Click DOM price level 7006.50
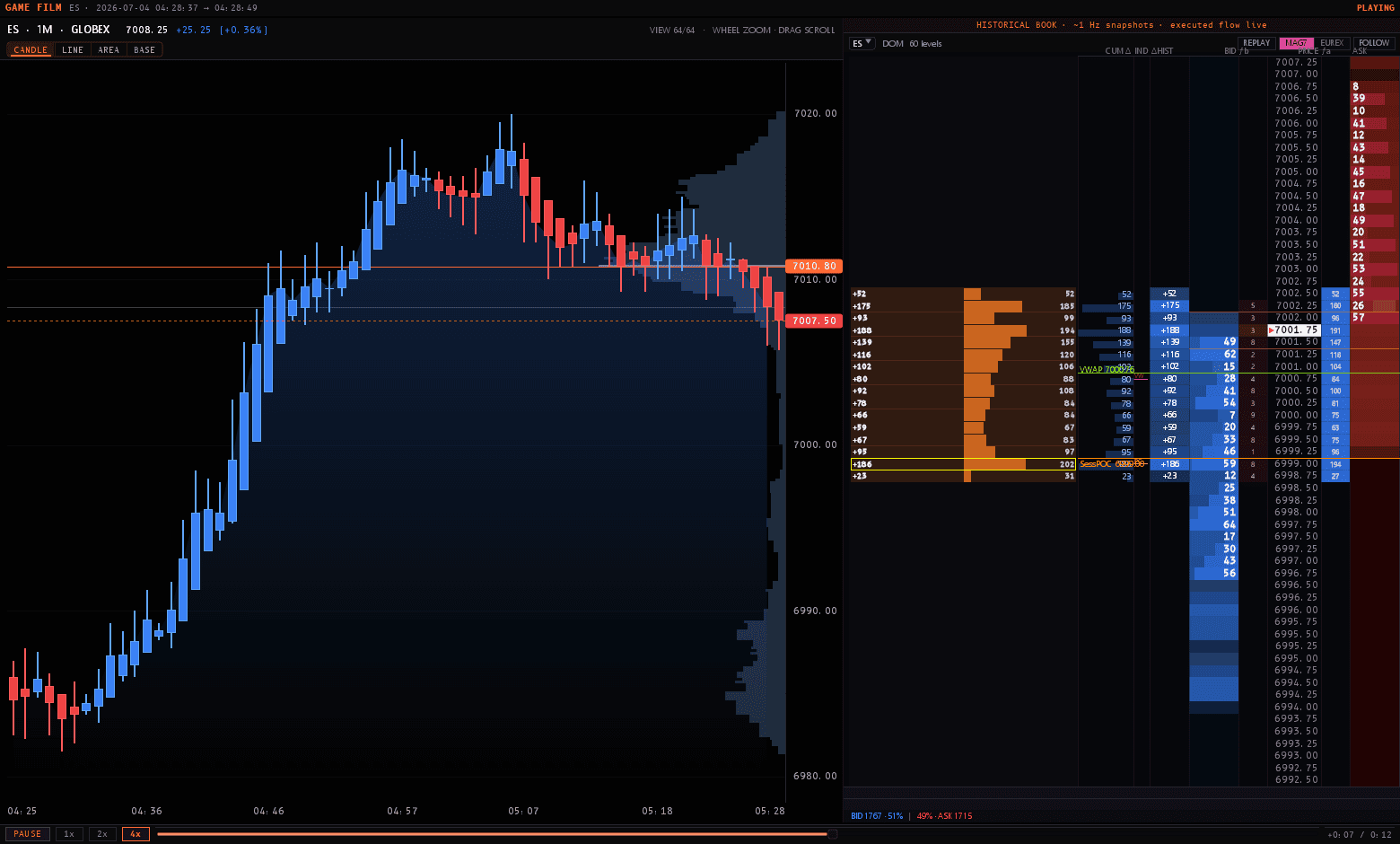Image resolution: width=1400 pixels, height=844 pixels. [1296, 99]
